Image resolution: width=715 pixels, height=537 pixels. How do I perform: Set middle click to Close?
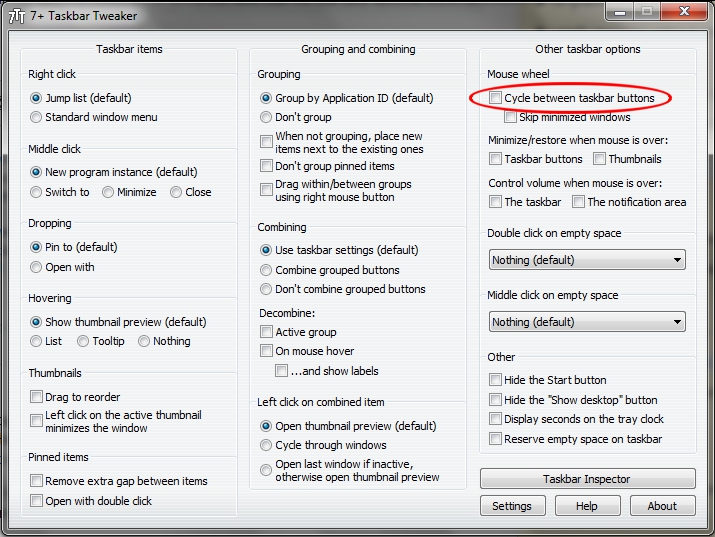[176, 192]
